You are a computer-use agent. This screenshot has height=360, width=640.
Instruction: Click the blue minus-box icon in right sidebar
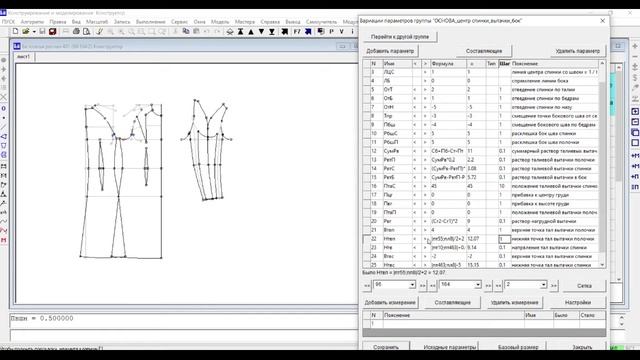(635, 122)
